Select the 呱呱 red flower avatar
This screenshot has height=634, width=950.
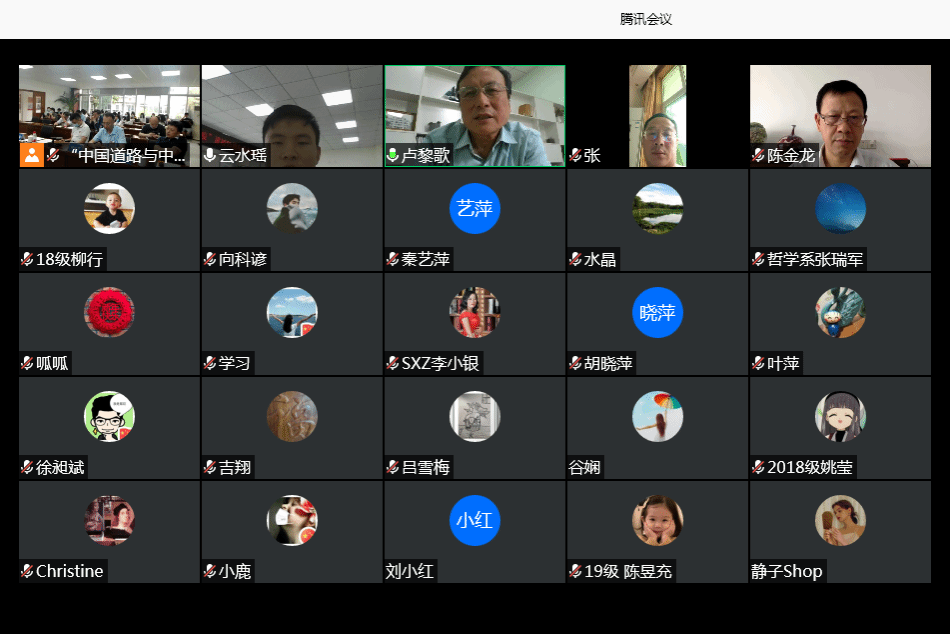click(109, 312)
